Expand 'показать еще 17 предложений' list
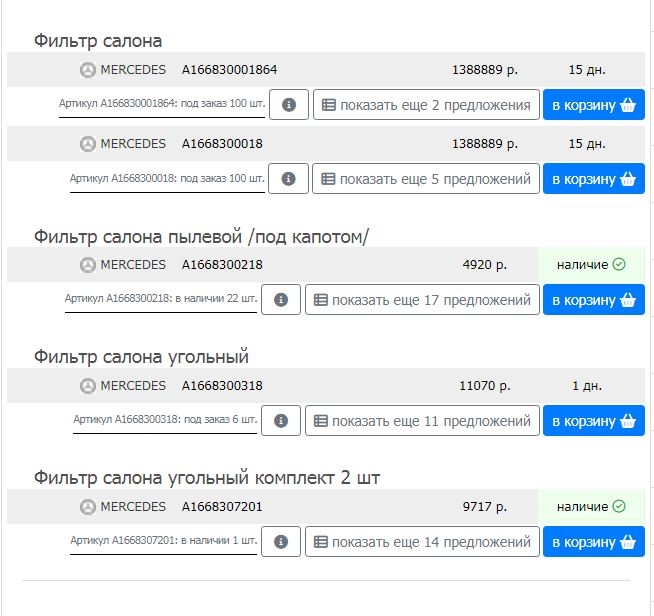This screenshot has width=654, height=616. (422, 299)
